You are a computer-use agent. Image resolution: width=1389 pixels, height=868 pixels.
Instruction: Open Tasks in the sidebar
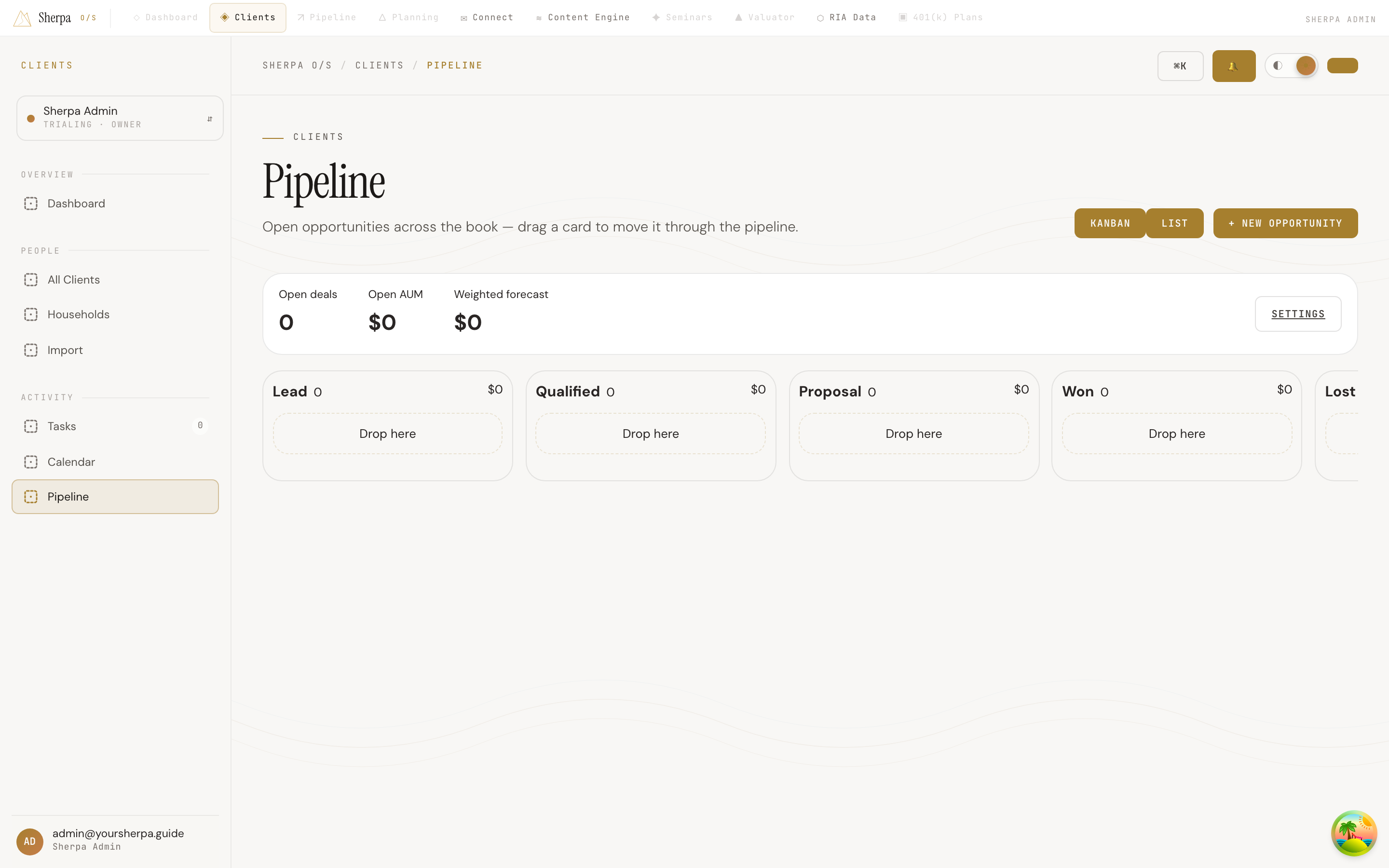[115, 426]
